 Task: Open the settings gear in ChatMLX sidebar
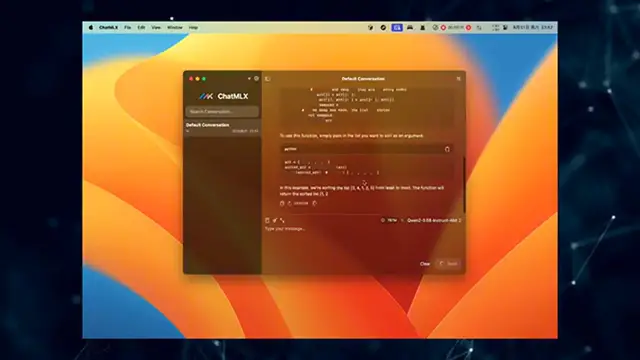pos(256,78)
